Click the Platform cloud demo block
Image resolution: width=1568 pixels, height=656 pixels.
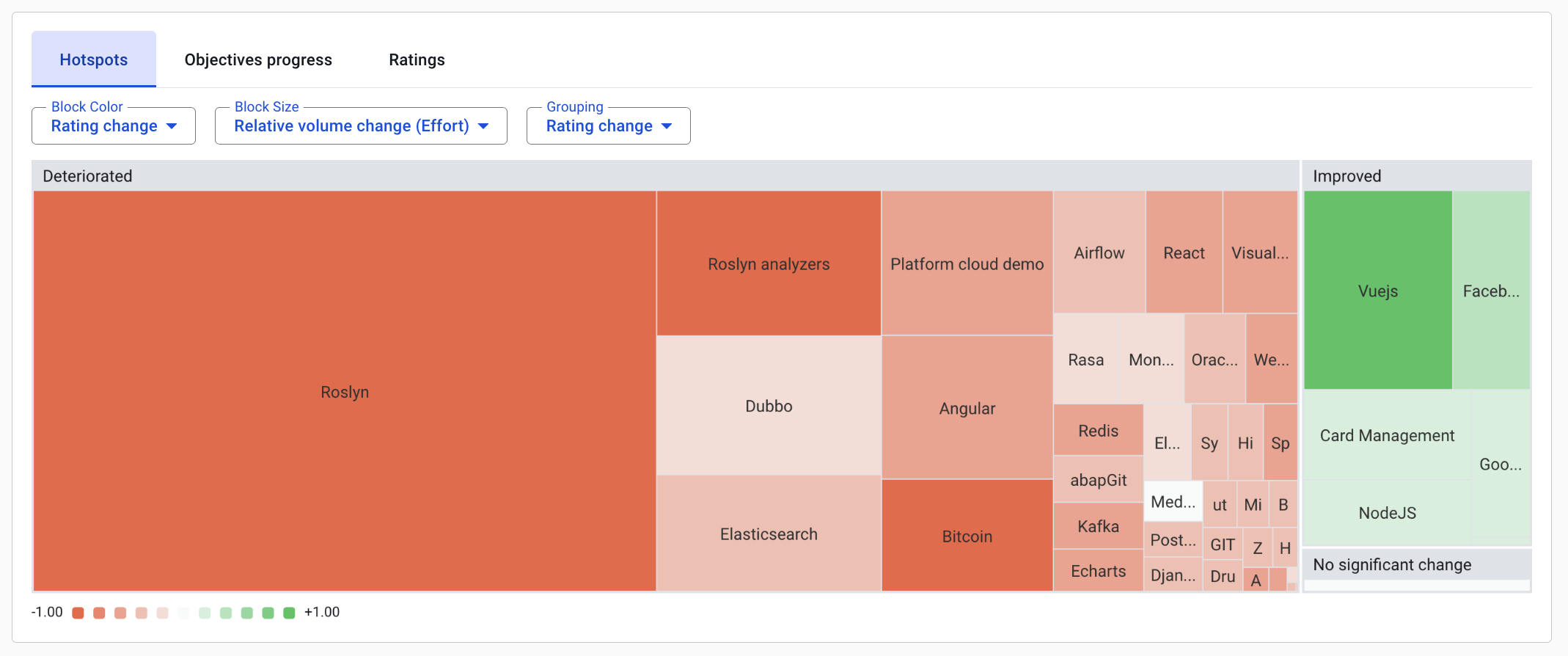click(967, 263)
